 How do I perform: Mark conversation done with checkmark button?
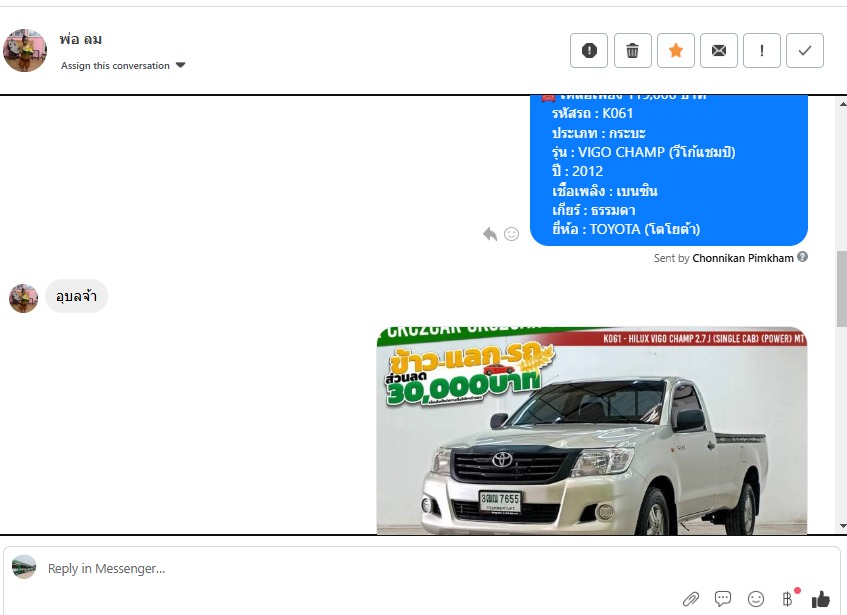[805, 50]
